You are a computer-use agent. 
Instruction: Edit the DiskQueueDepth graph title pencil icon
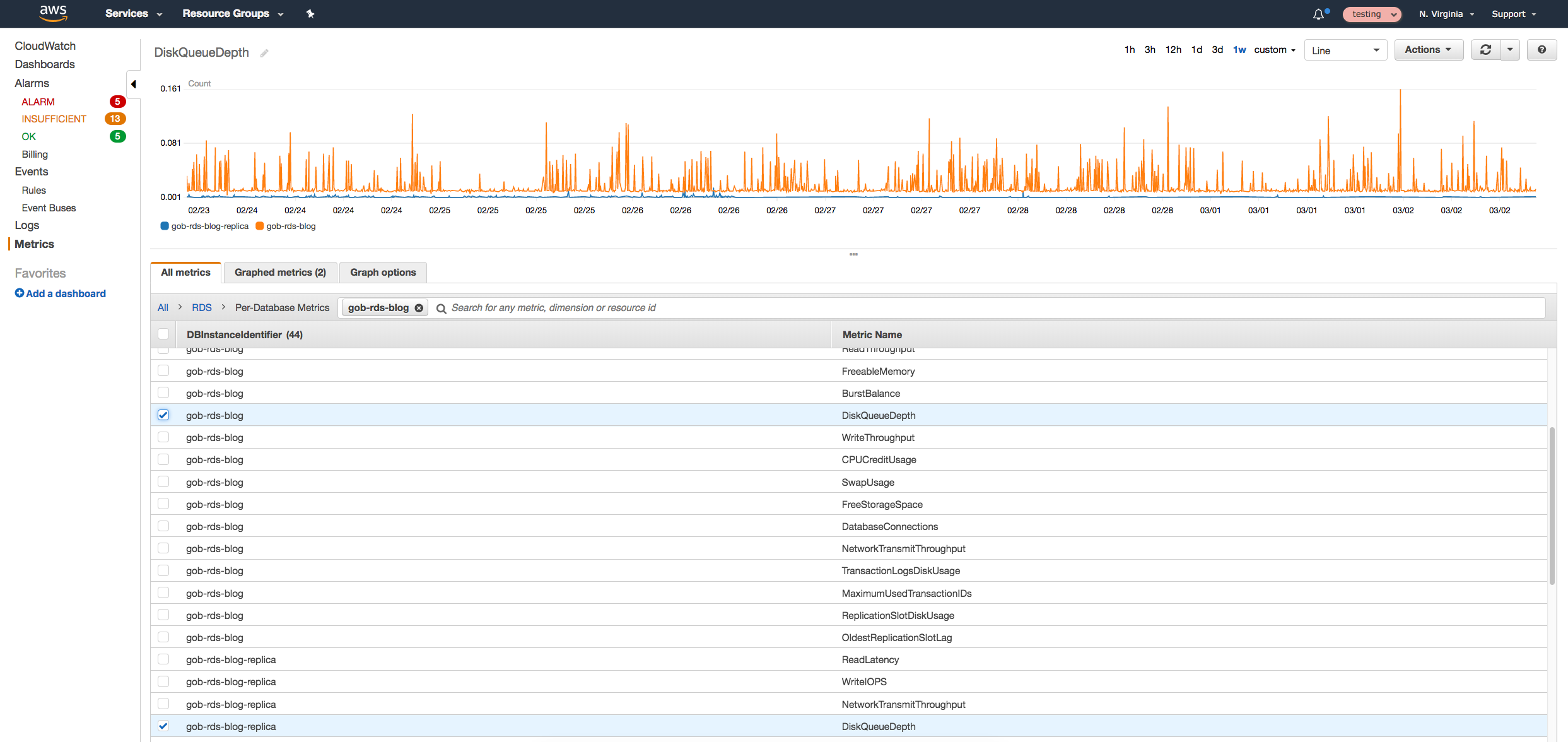tap(264, 52)
